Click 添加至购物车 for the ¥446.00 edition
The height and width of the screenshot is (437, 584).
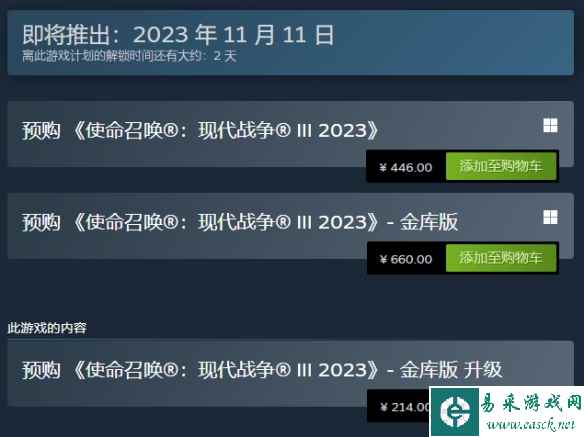(501, 166)
